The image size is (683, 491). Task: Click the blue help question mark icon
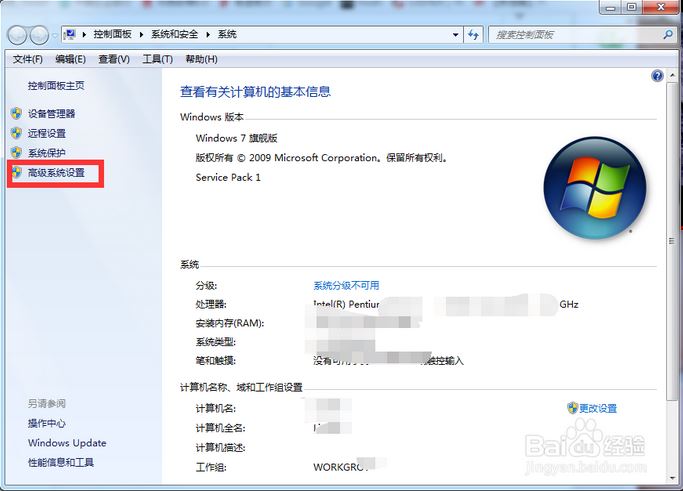click(657, 76)
